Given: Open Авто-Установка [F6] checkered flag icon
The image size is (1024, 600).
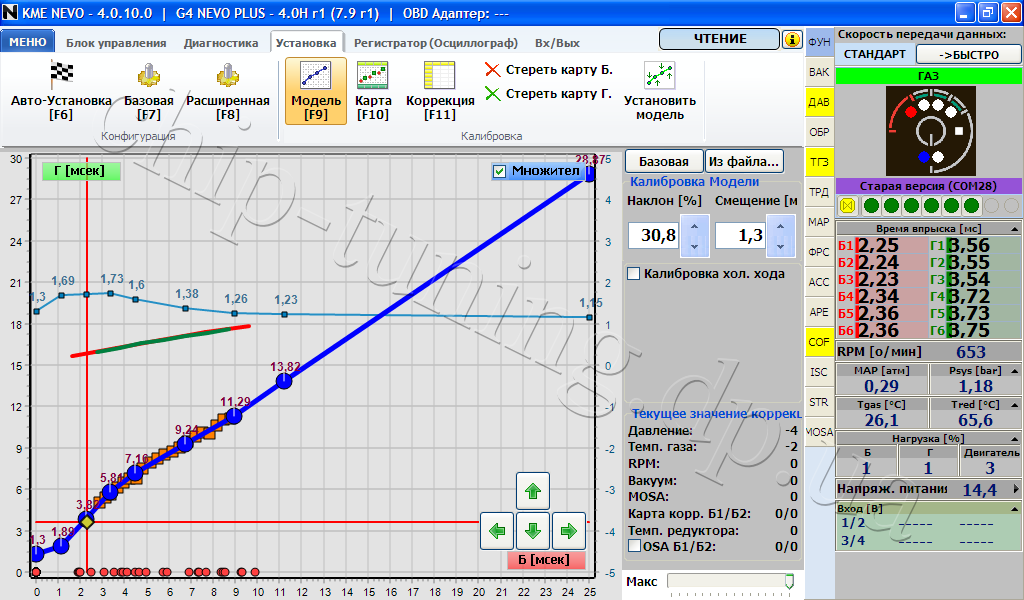Looking at the screenshot, I should coord(61,75).
